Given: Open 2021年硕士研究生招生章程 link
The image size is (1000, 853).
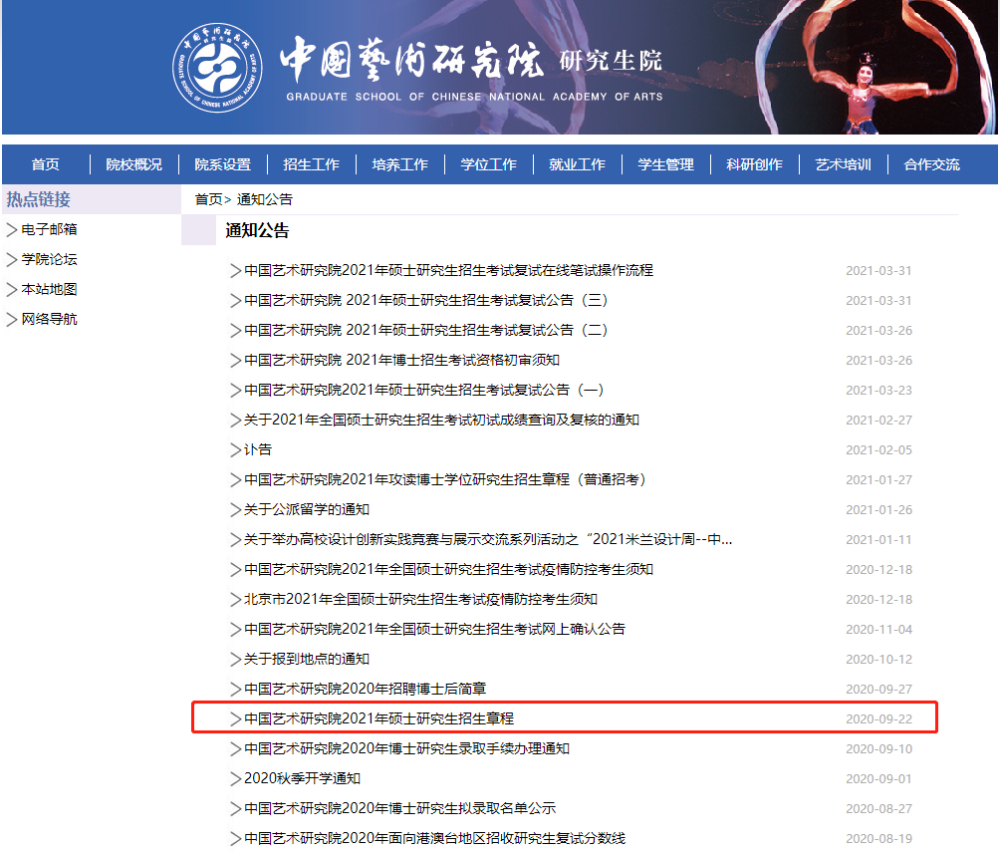Looking at the screenshot, I should [x=379, y=718].
